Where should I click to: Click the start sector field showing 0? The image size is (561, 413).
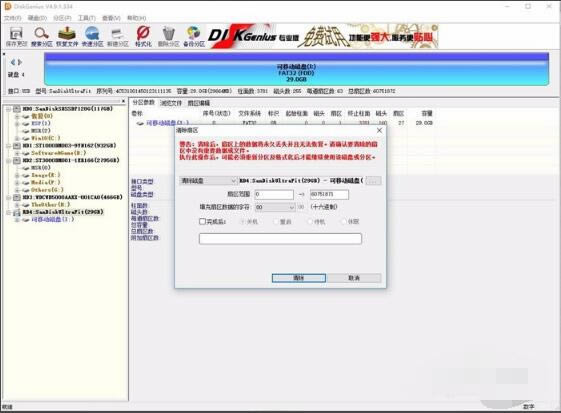click(274, 194)
